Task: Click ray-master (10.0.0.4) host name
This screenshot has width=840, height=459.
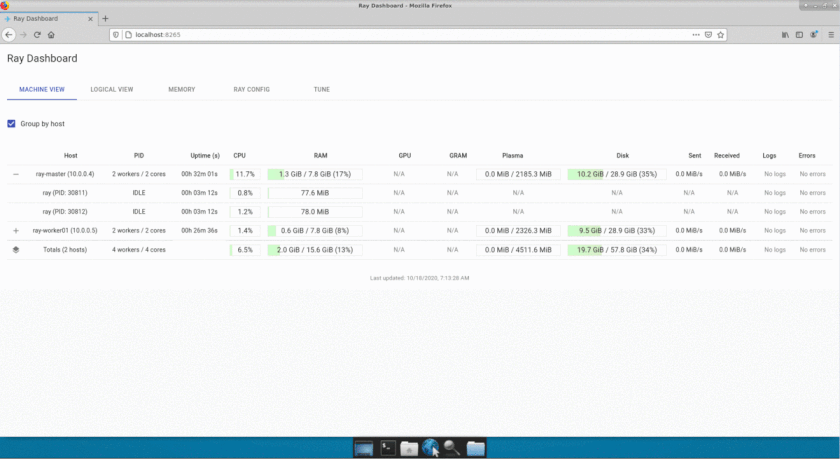Action: 65,174
